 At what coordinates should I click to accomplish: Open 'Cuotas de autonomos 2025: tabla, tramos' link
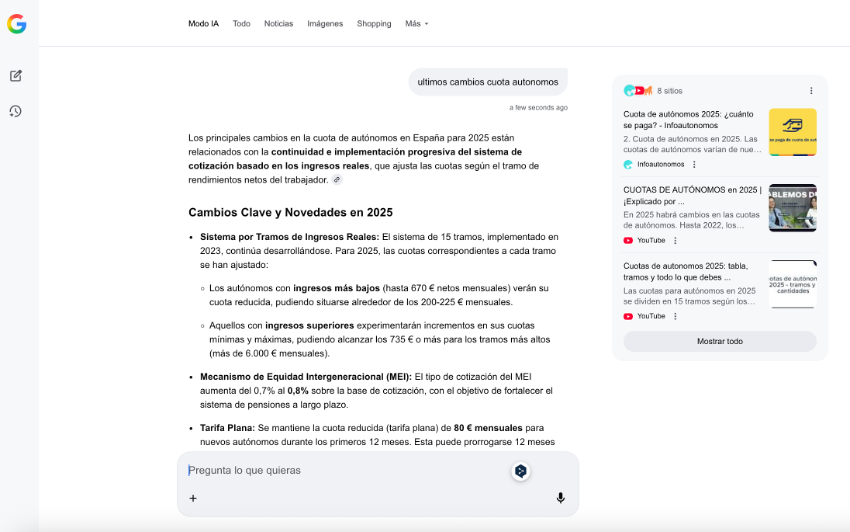686,272
